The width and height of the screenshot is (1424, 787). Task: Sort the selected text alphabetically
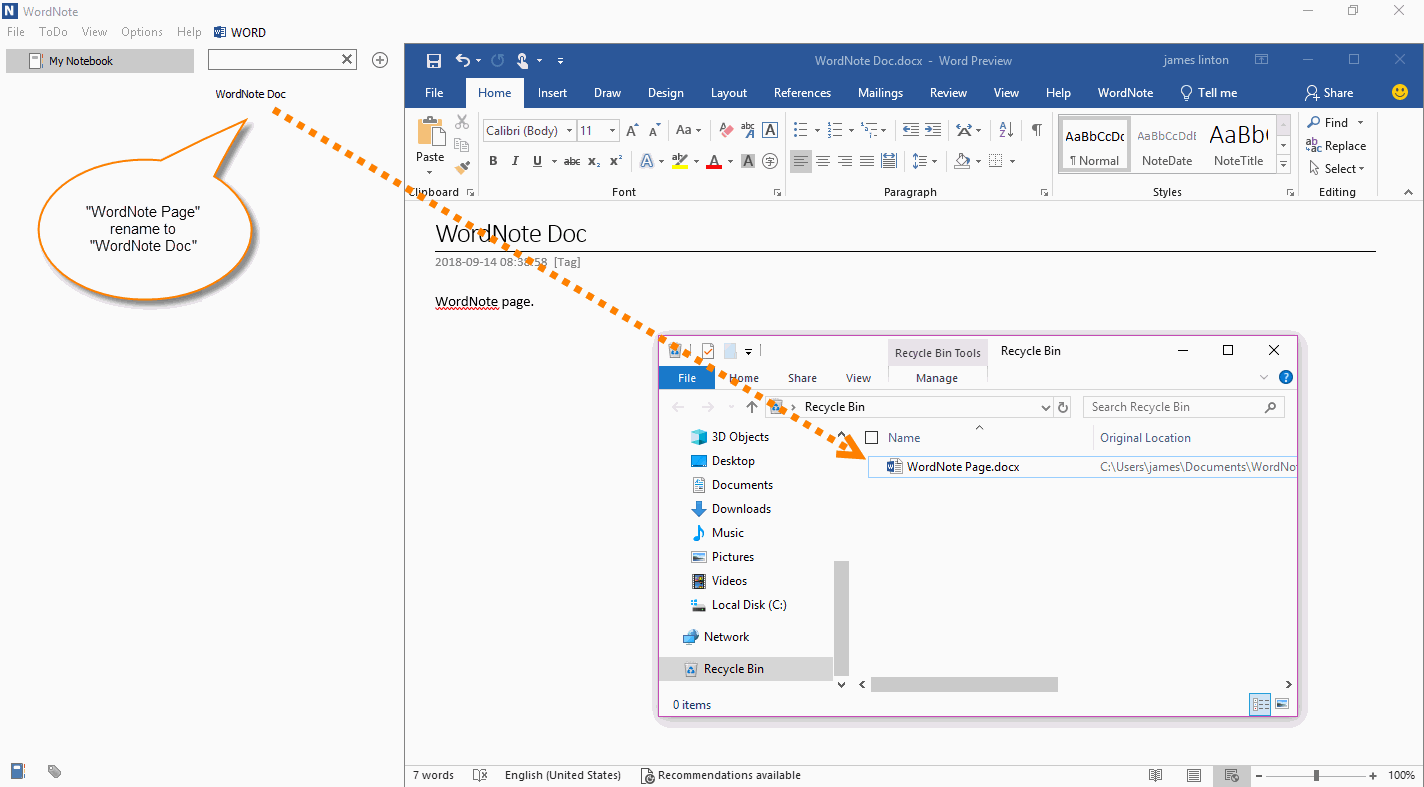pyautogui.click(x=1006, y=130)
